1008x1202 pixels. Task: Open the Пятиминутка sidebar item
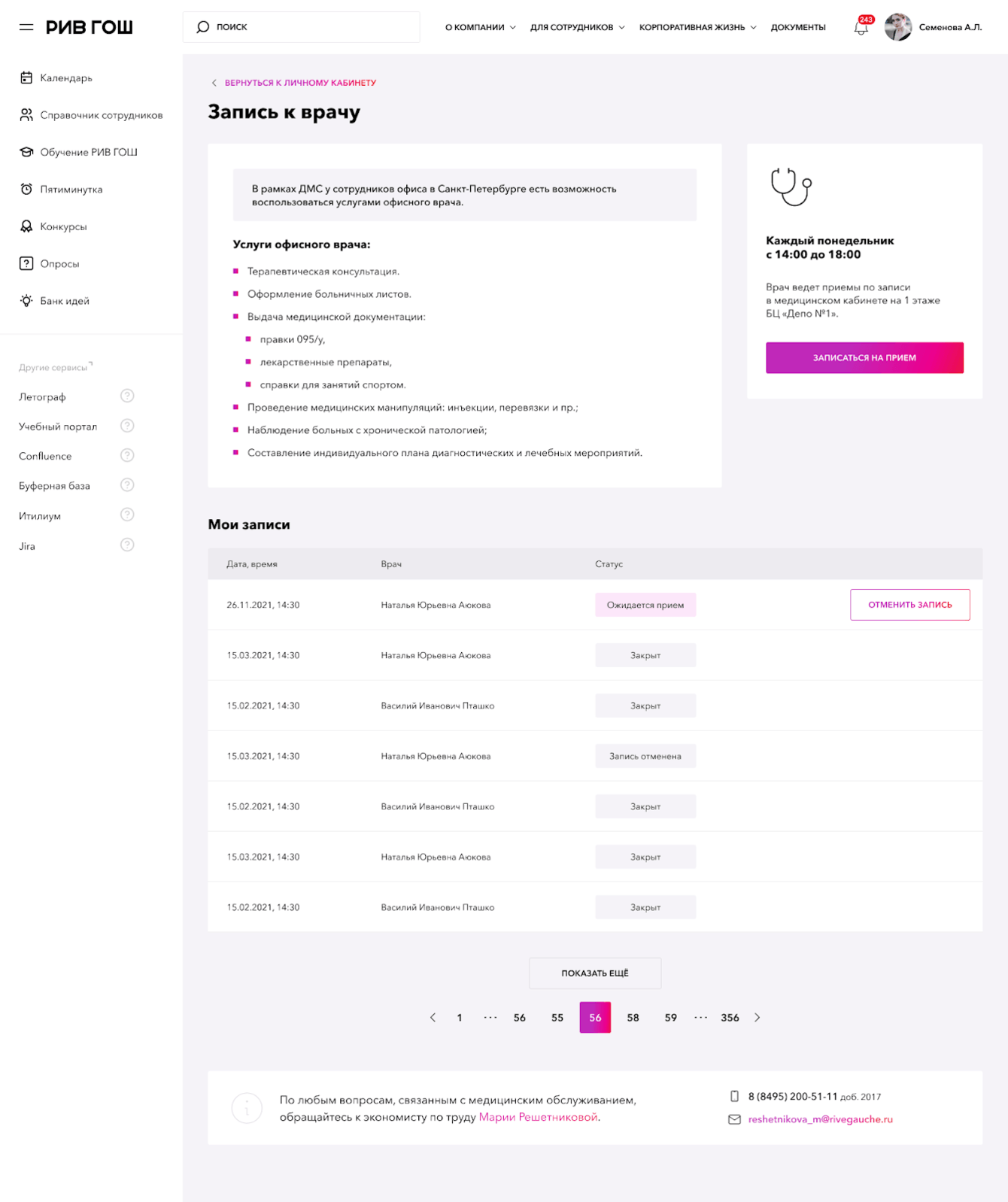pos(71,190)
